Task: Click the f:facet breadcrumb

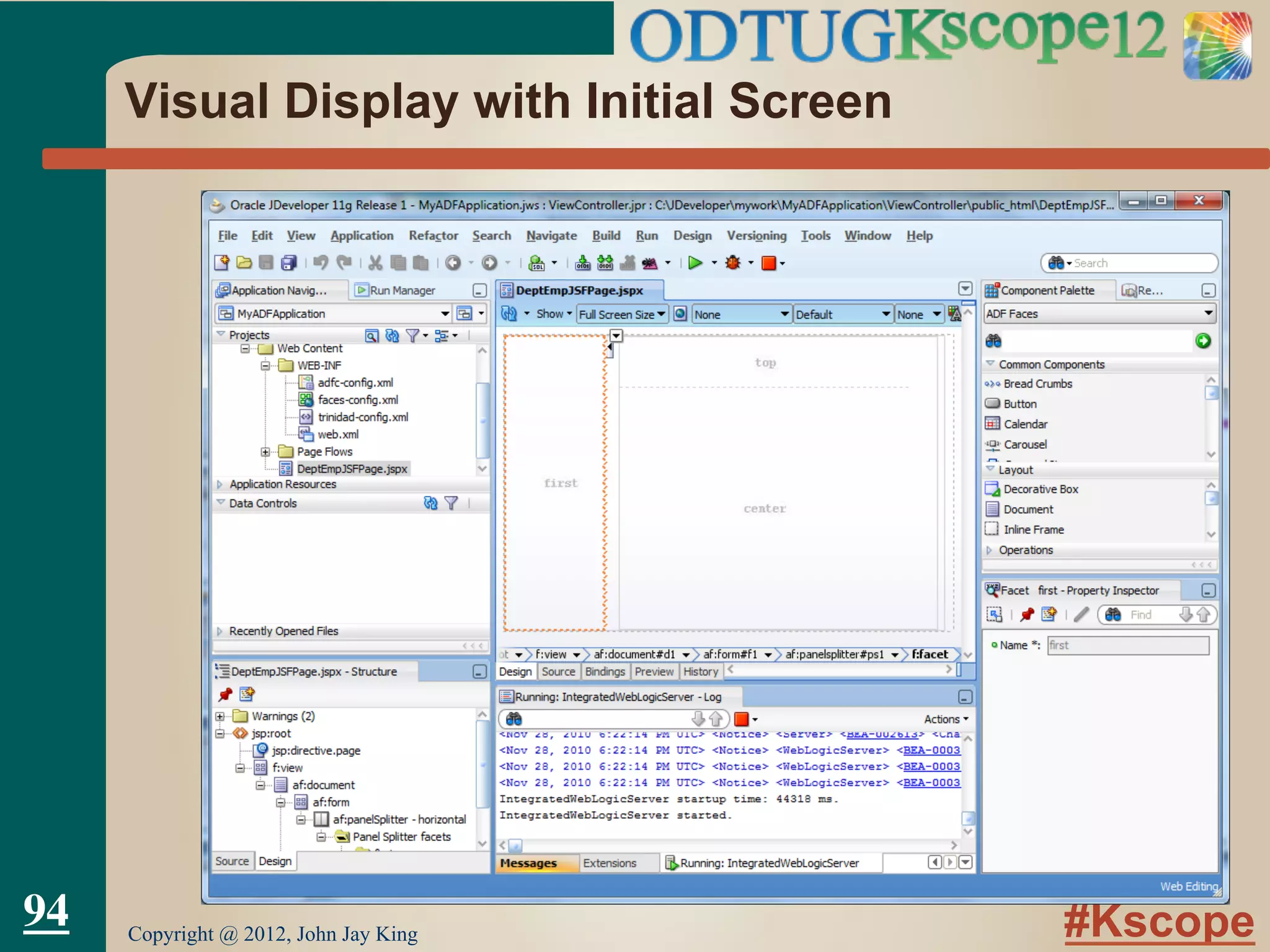Action: click(x=929, y=654)
